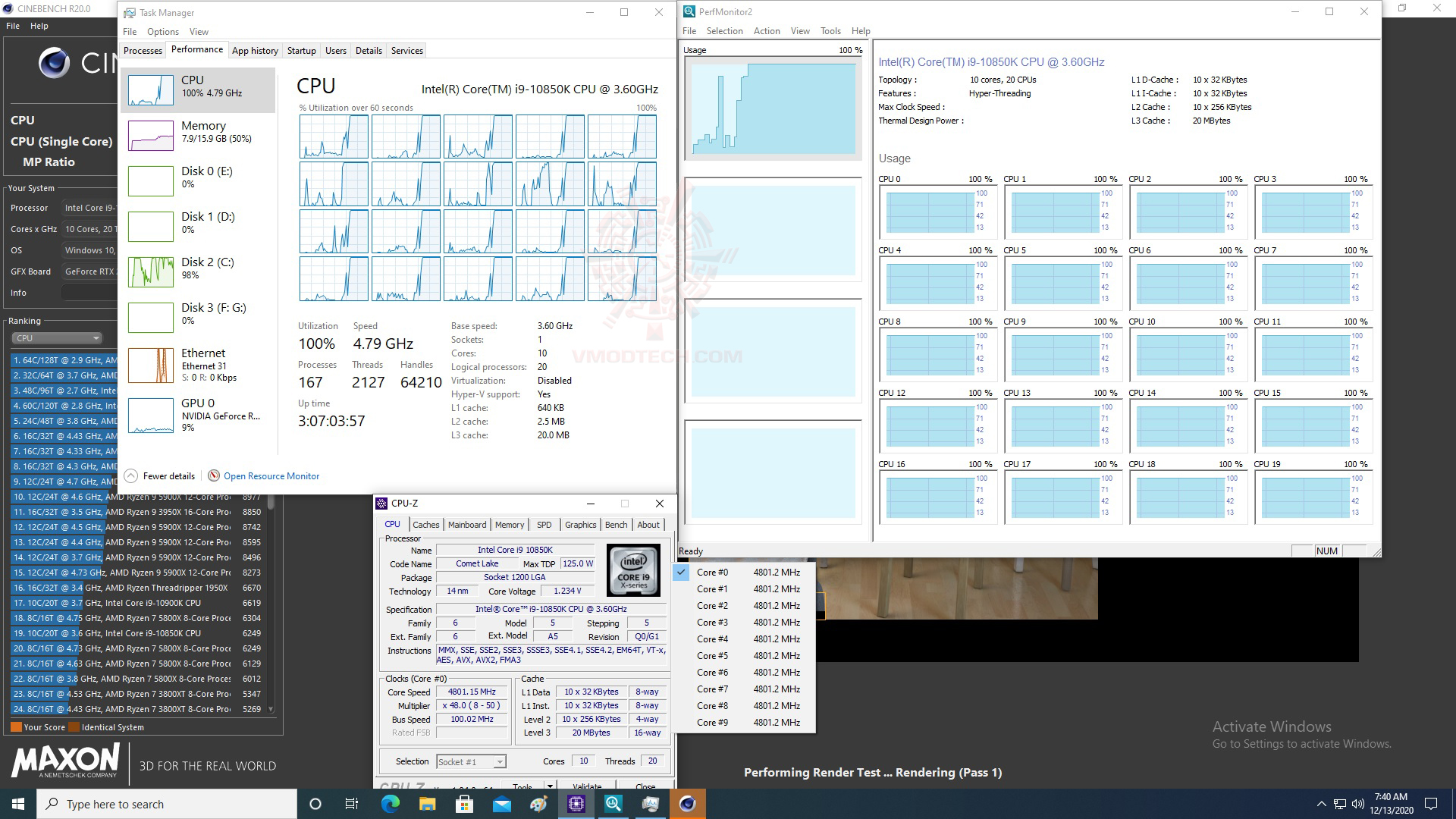Open Task Manager taskbar icon
The image size is (1456, 819).
click(x=650, y=804)
